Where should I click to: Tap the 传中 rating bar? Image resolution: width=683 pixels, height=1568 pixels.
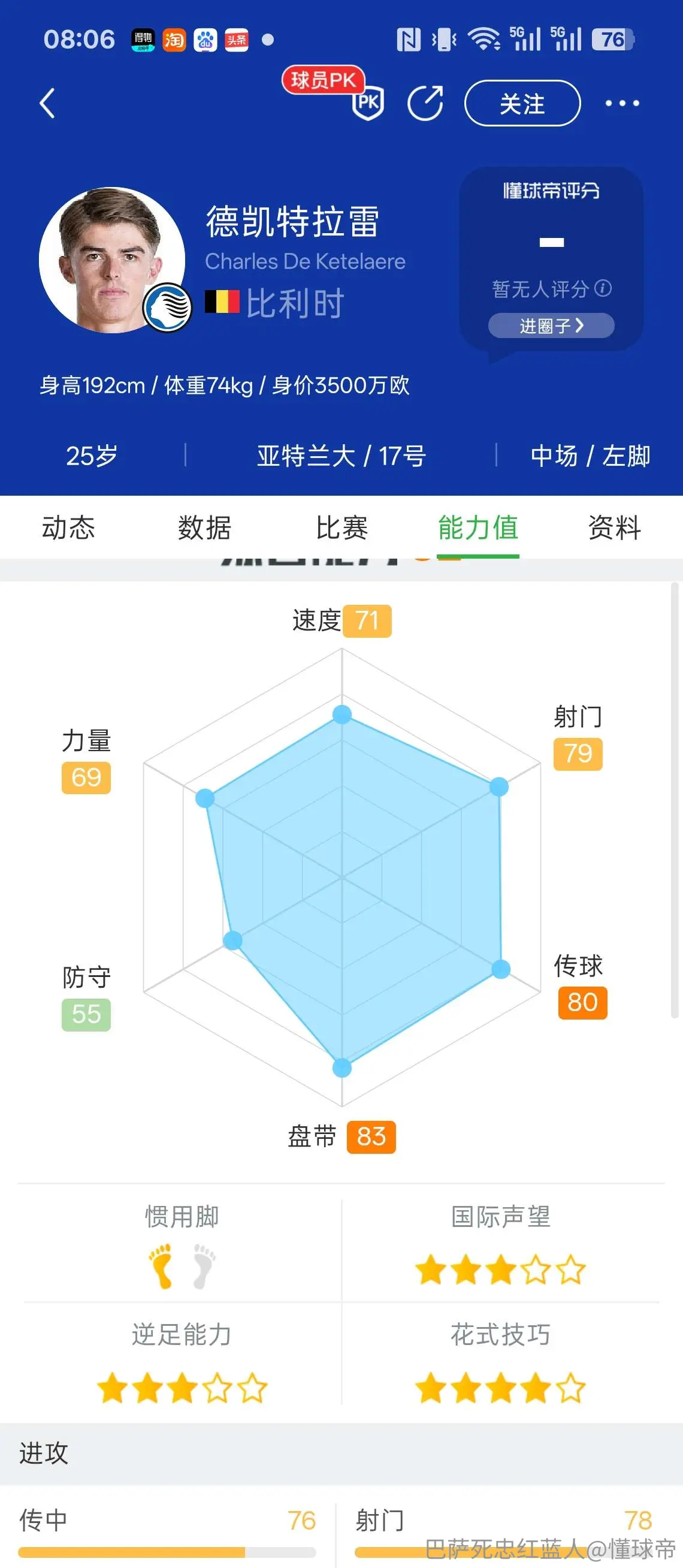[167, 1552]
